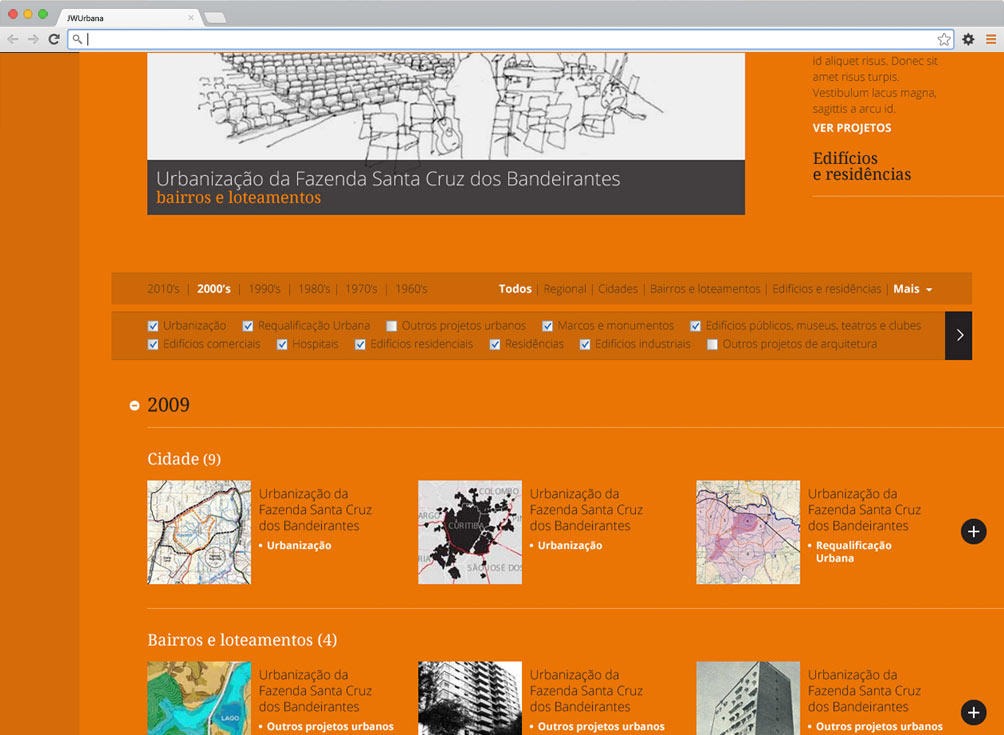
Task: Uncheck the Hospitais filter checkbox
Action: tap(283, 344)
